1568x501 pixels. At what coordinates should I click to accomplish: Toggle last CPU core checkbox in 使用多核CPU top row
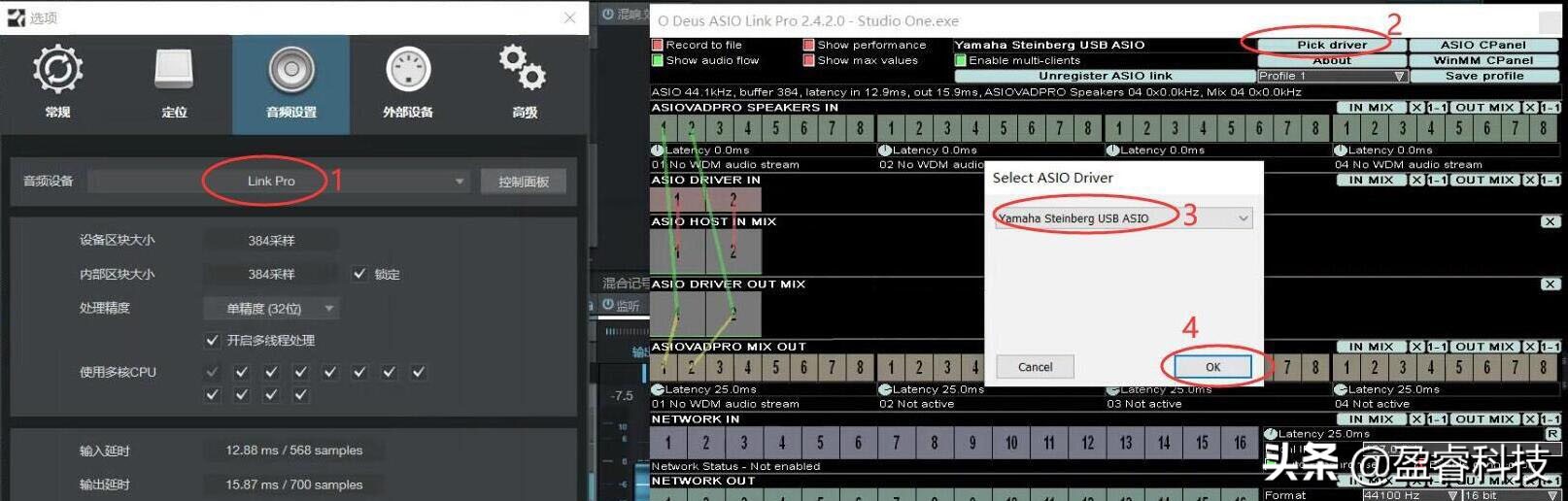coord(419,372)
